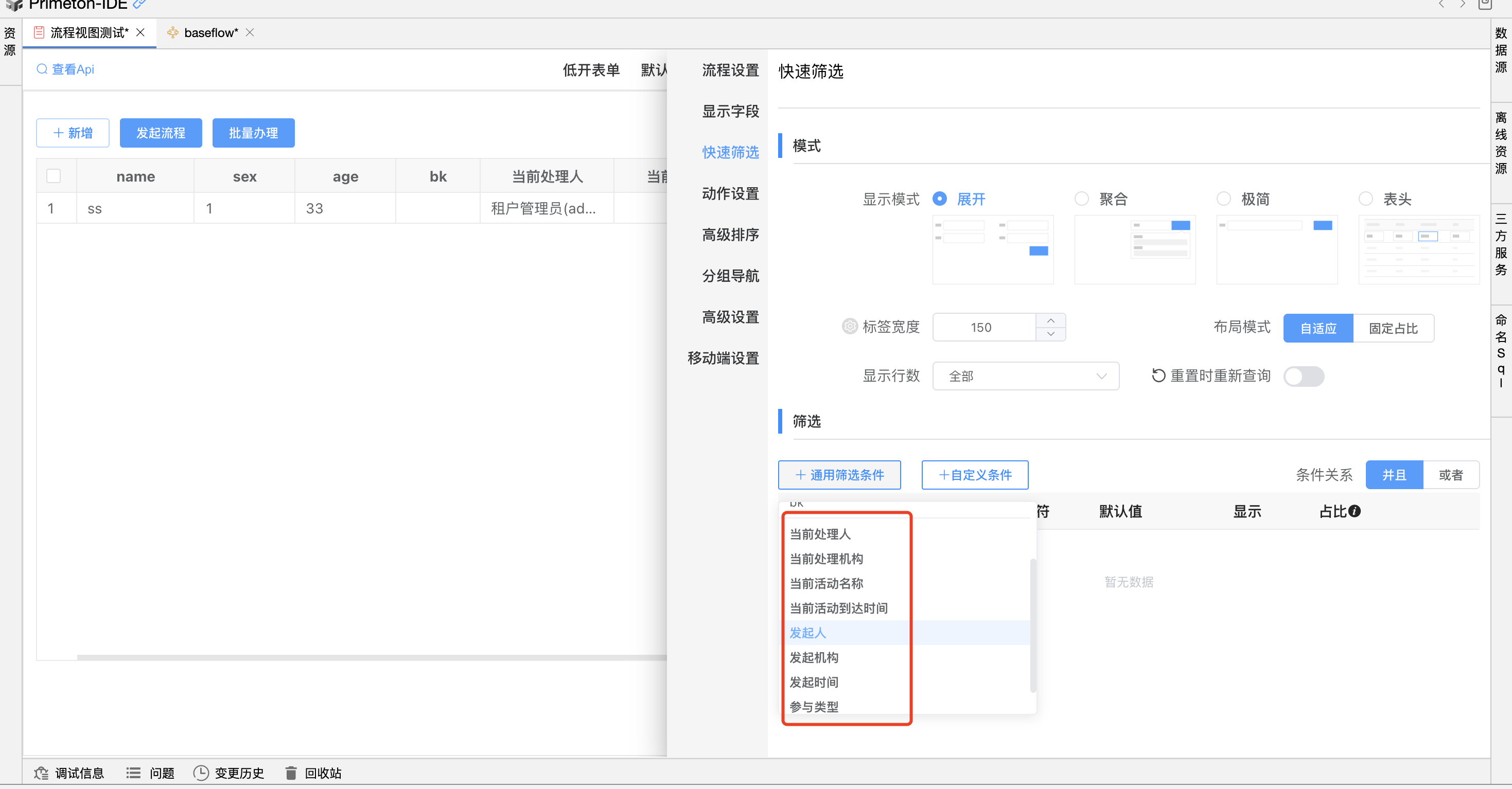The image size is (1512, 789).
Task: Open the 回收站 trash icon
Action: point(291,773)
